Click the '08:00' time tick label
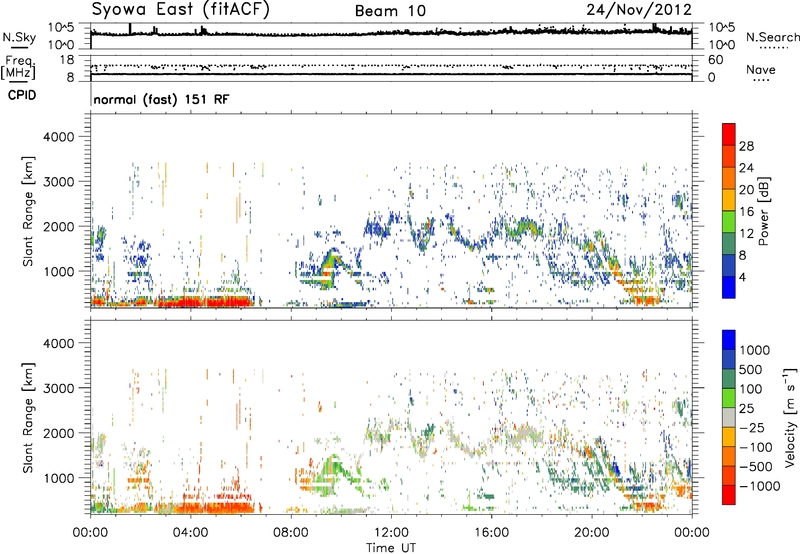The image size is (800, 554). [x=291, y=533]
